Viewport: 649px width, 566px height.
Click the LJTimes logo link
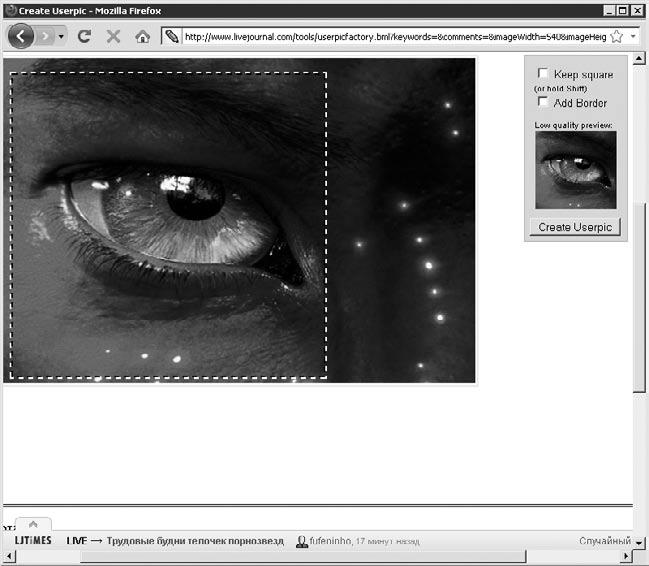33,541
